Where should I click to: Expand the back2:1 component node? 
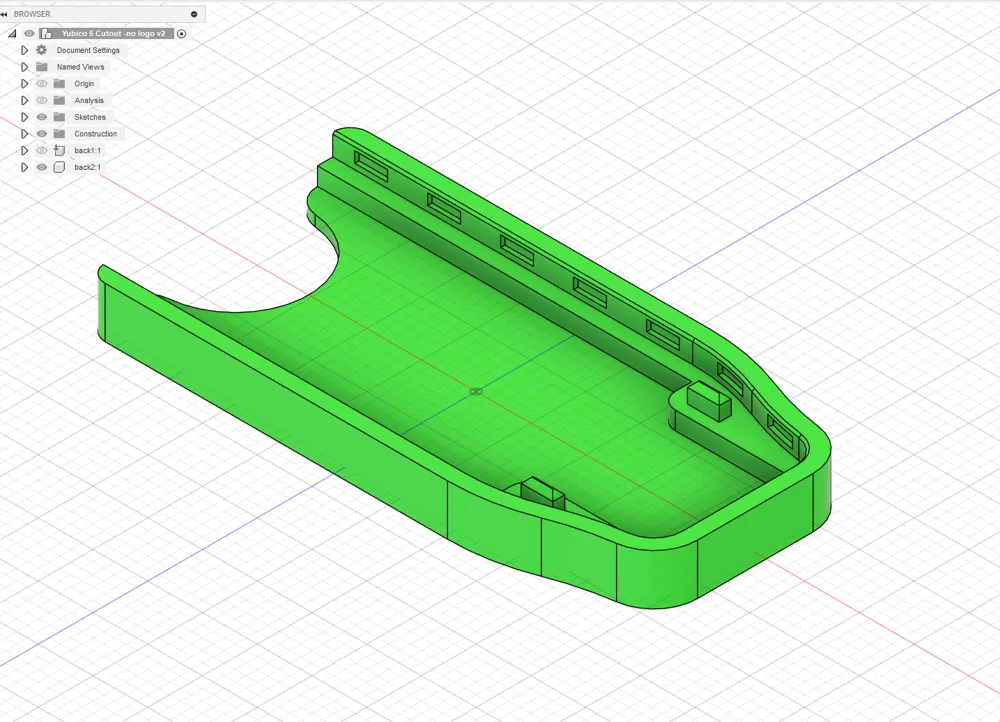tap(24, 167)
